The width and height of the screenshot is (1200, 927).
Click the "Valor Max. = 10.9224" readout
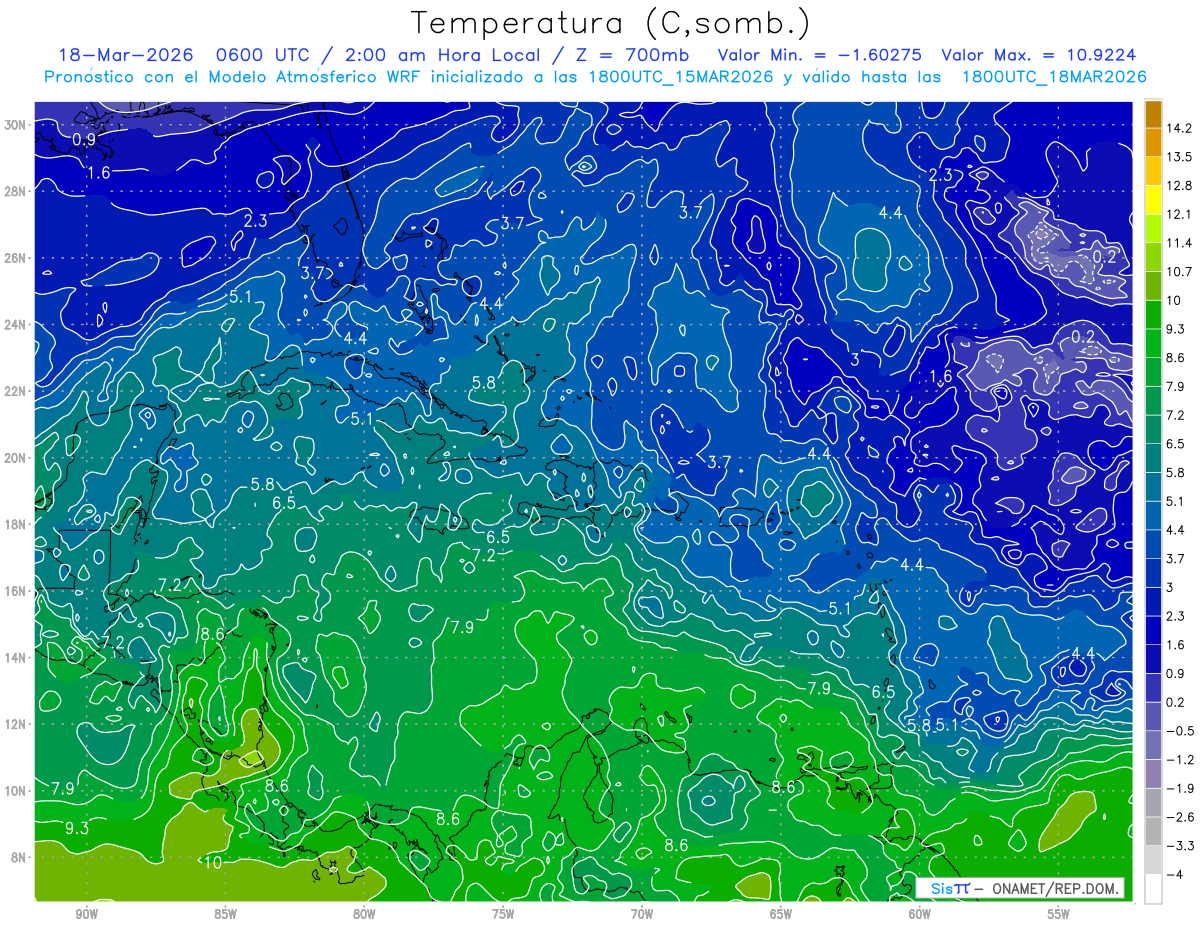[x=1038, y=55]
